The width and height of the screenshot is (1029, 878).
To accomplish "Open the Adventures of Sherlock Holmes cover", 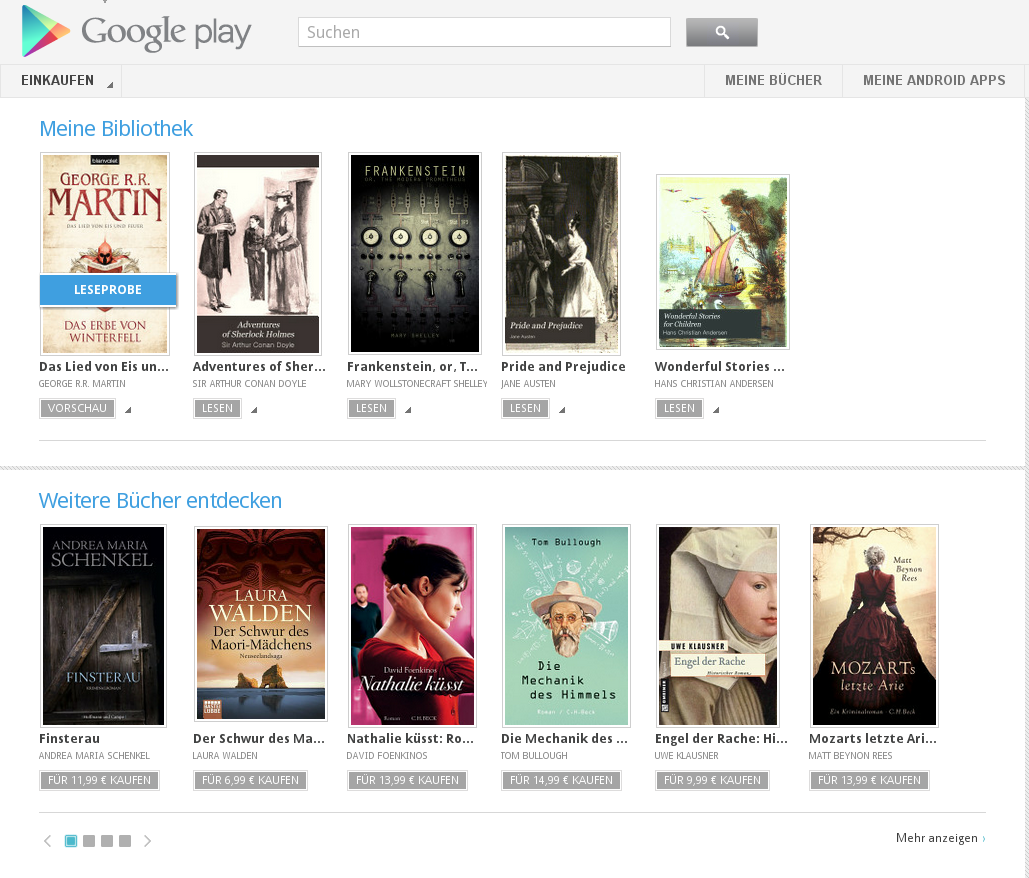I will 258,254.
